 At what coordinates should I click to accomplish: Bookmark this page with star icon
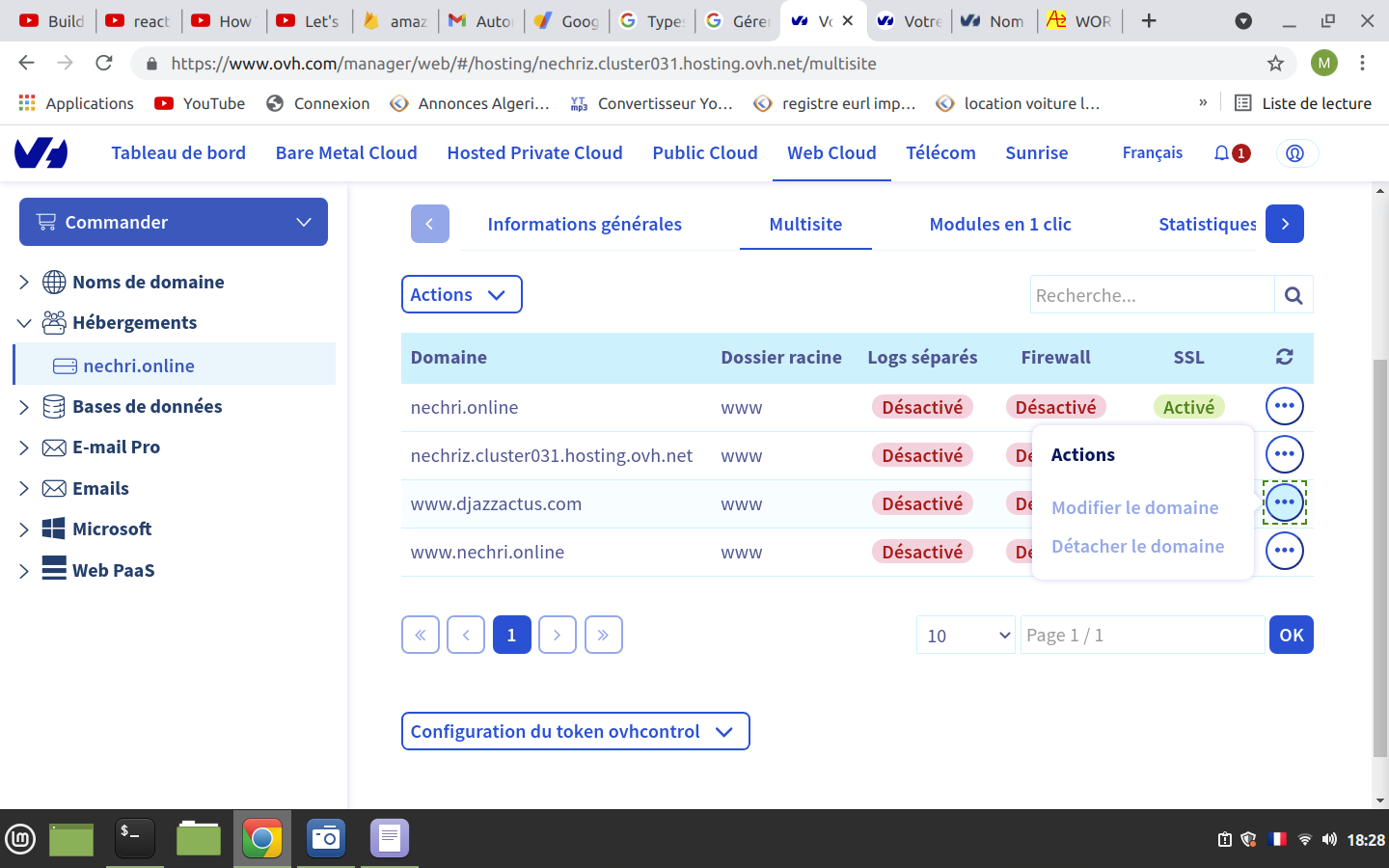pos(1275,64)
